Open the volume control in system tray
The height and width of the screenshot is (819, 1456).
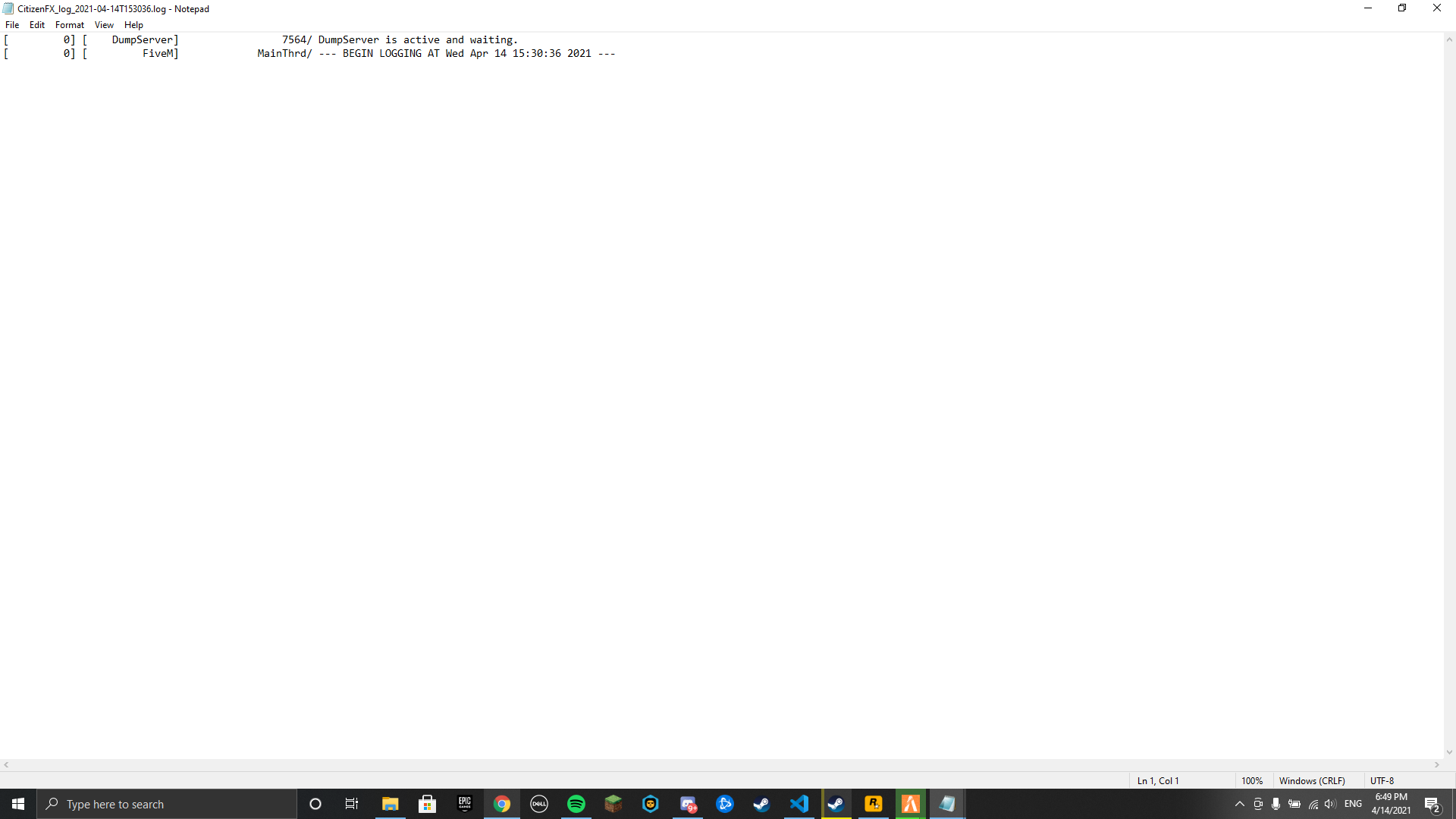click(1329, 805)
